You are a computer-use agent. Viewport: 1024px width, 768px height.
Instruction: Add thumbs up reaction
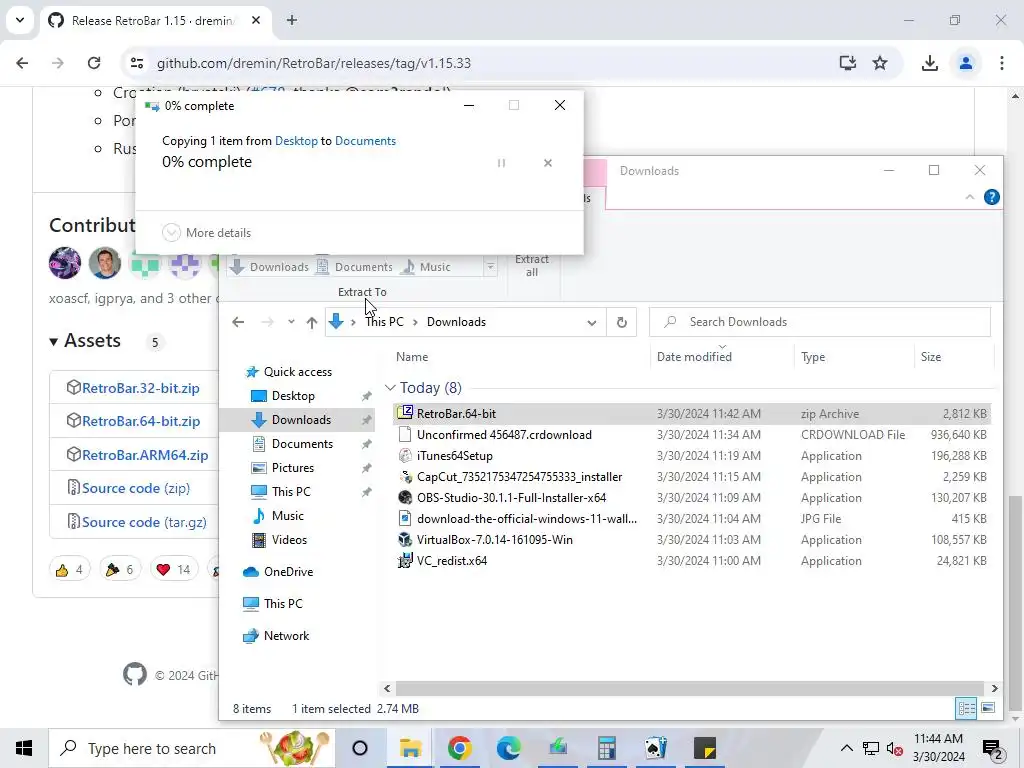click(x=69, y=570)
